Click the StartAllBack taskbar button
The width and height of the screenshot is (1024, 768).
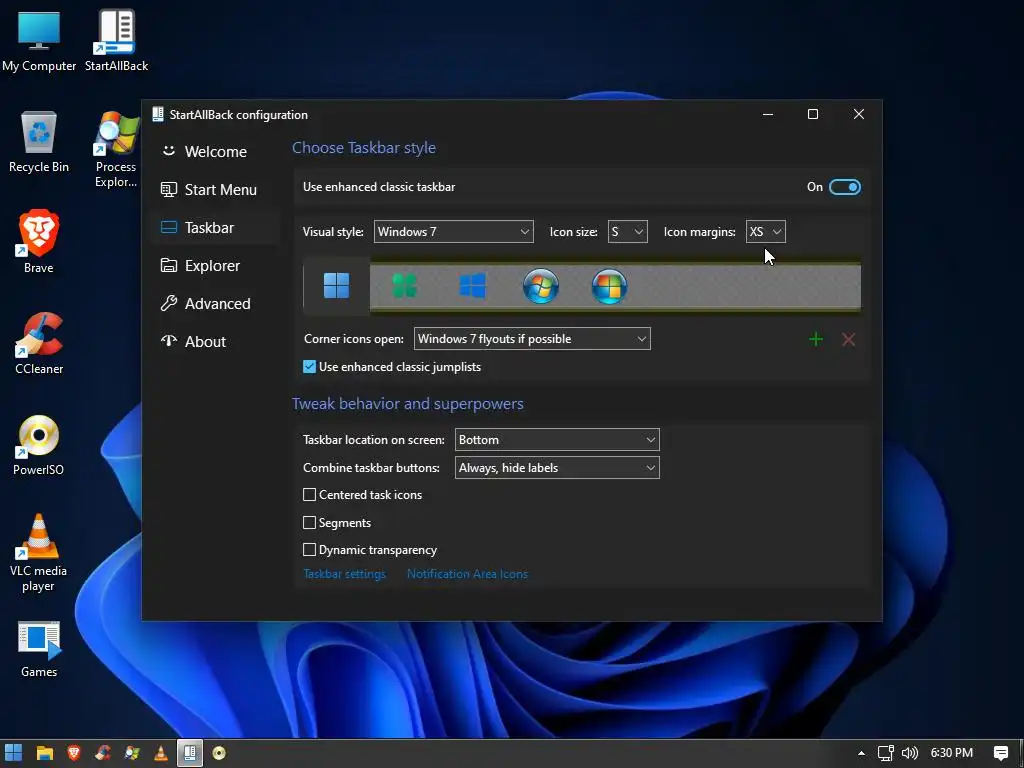[x=189, y=753]
